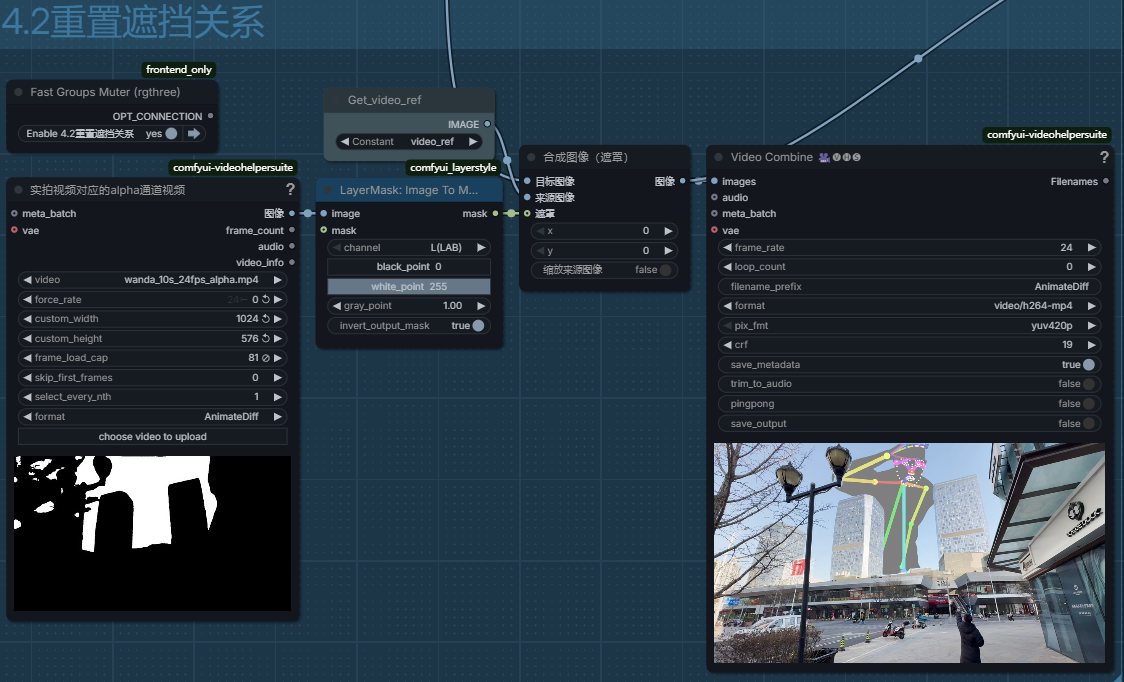
Task: Click the filename_prefix AnimateDiff text field
Action: [908, 287]
